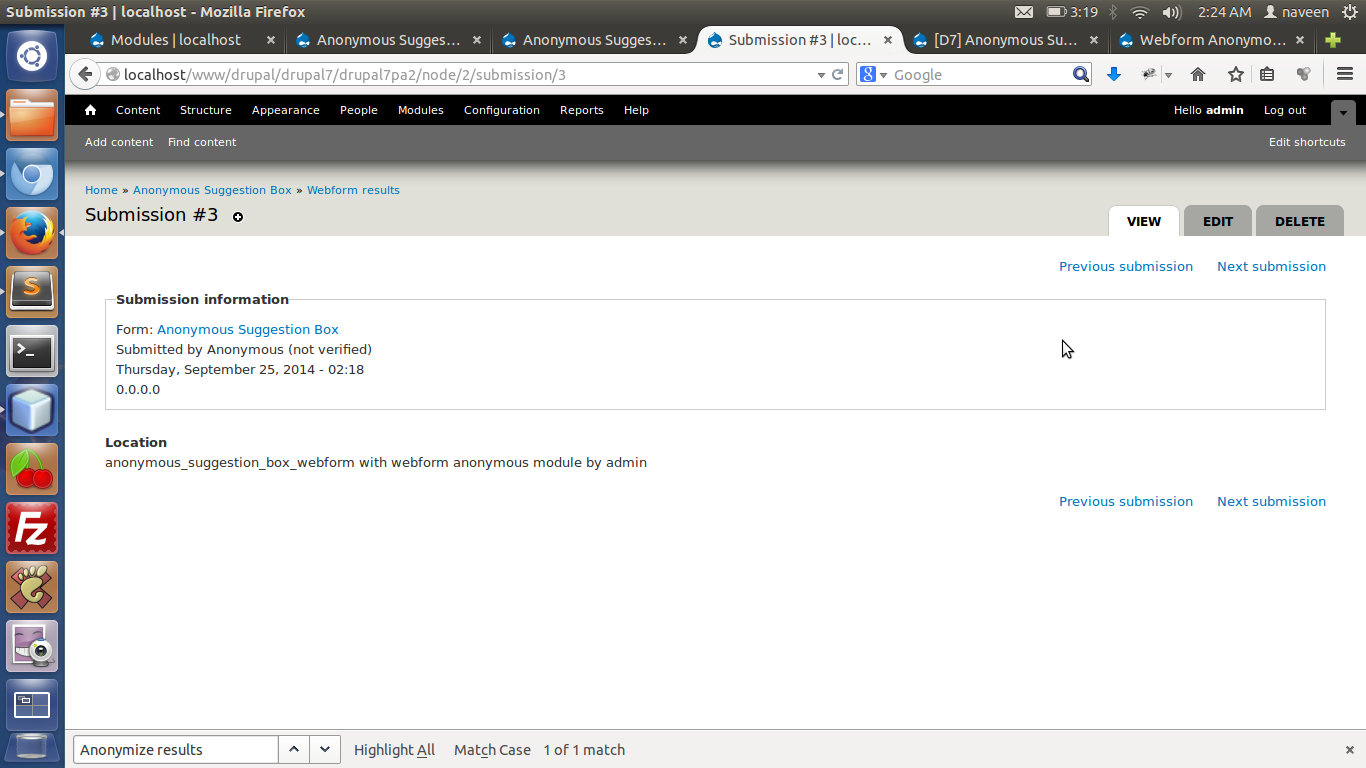This screenshot has height=768, width=1366.
Task: Open the Help admin menu
Action: (x=637, y=110)
